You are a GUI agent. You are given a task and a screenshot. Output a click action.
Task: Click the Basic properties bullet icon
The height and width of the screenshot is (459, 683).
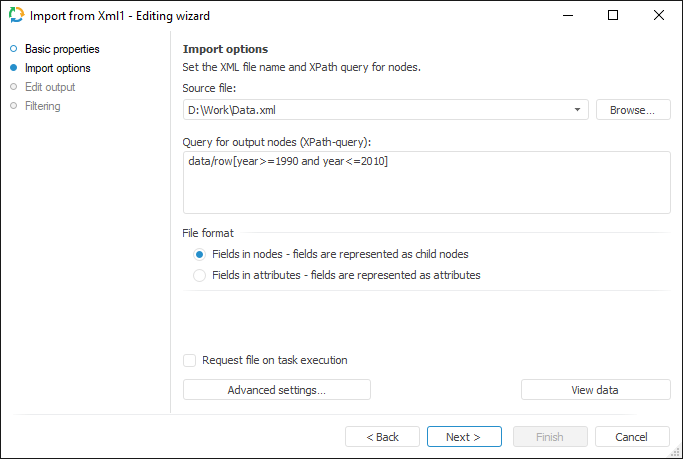tap(13, 49)
